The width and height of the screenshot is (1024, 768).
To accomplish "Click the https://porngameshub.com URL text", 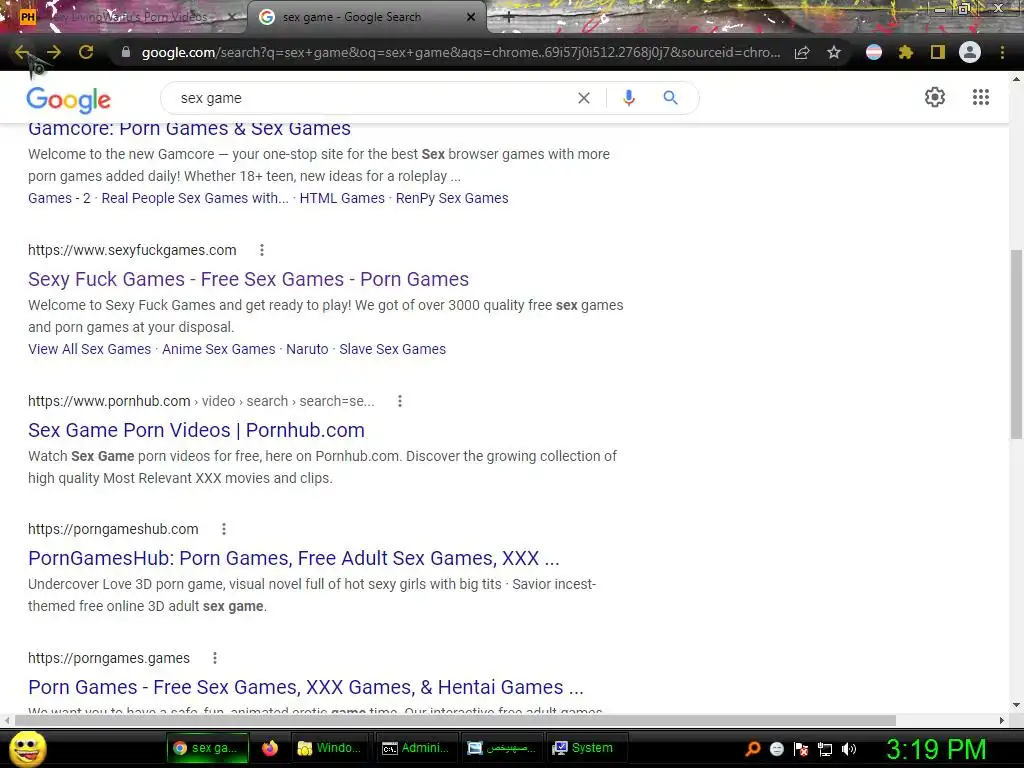I will [113, 529].
